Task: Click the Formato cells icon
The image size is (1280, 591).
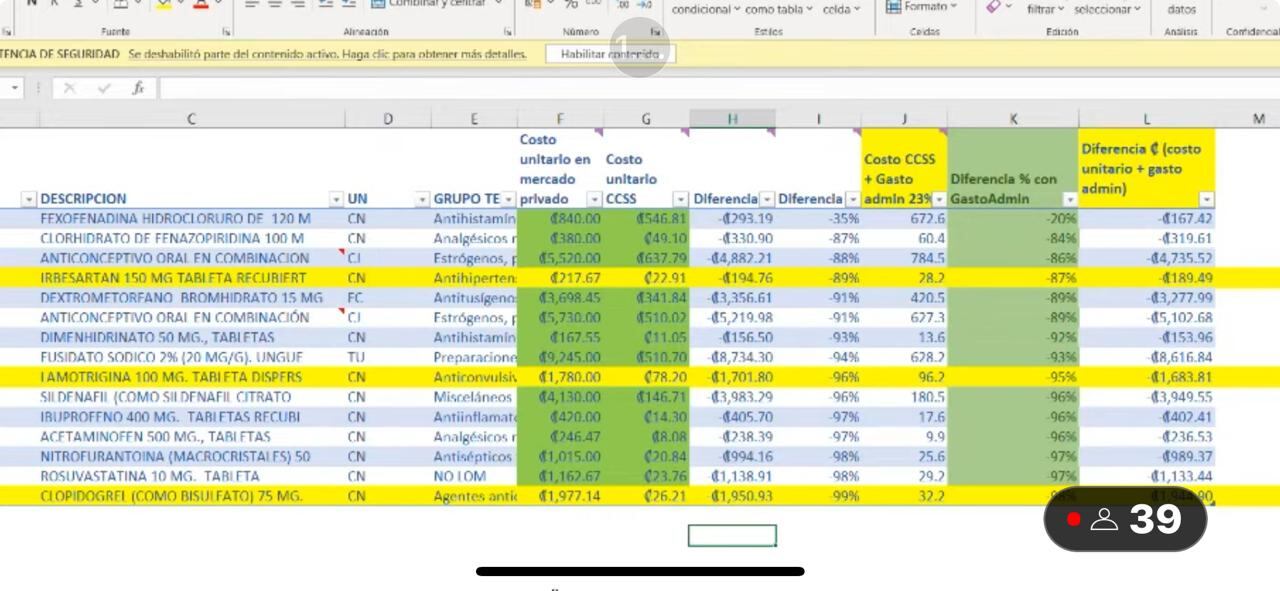Action: click(x=895, y=7)
